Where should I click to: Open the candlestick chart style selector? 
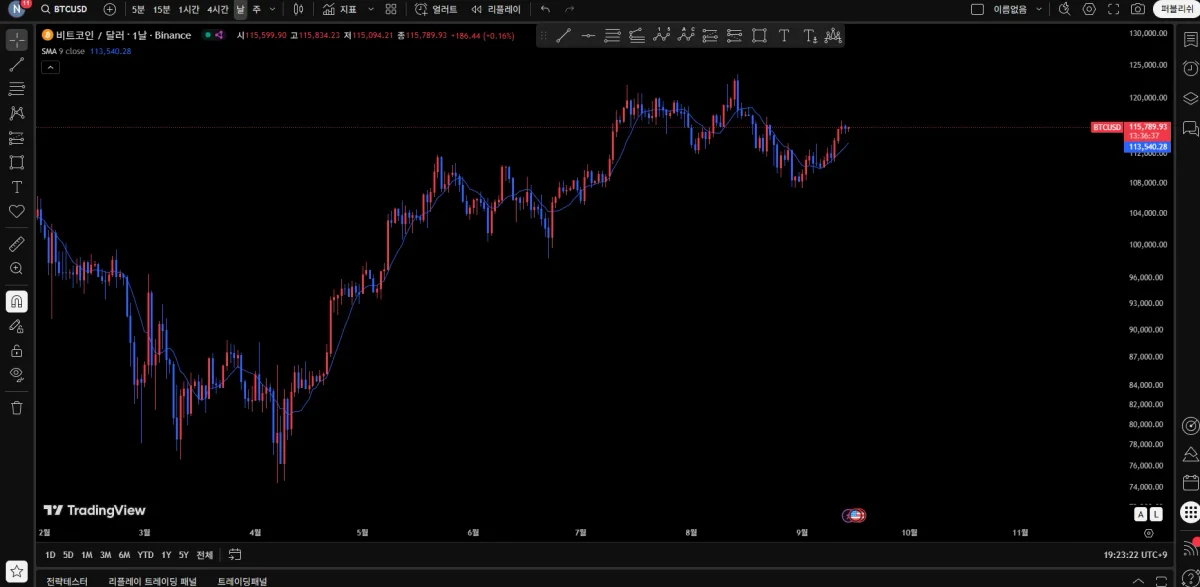[298, 9]
